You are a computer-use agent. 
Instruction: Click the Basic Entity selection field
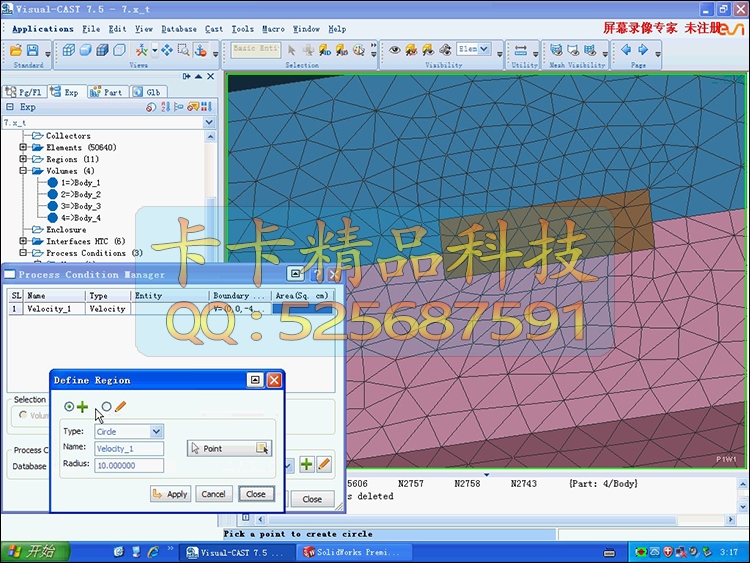click(255, 50)
